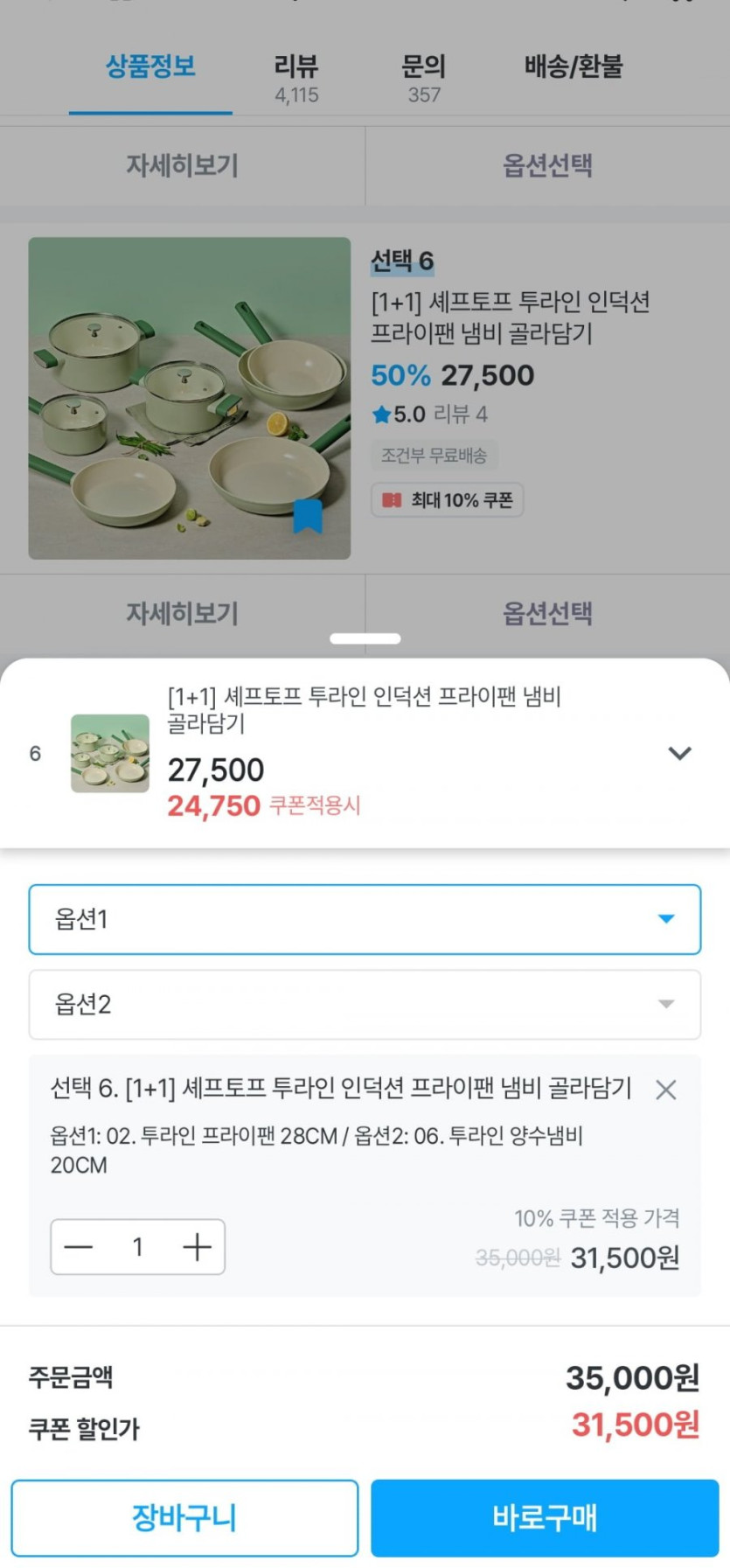This screenshot has width=730, height=1568.
Task: Open the large cookware product image
Action: pos(190,398)
